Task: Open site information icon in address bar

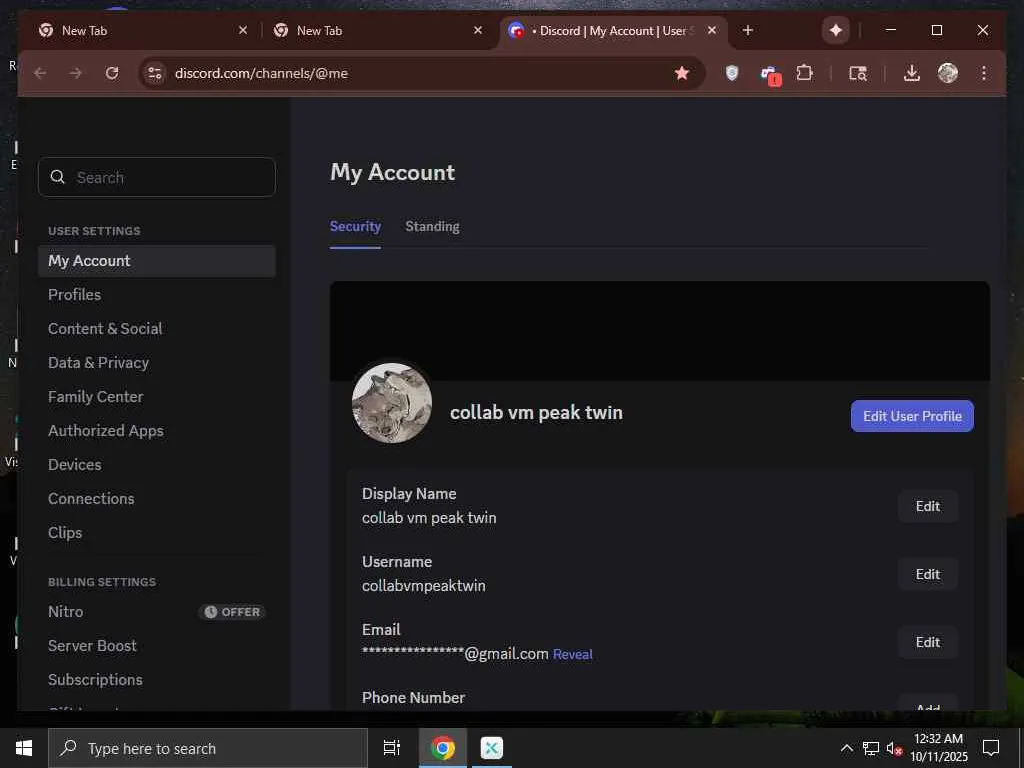Action: pyautogui.click(x=155, y=73)
